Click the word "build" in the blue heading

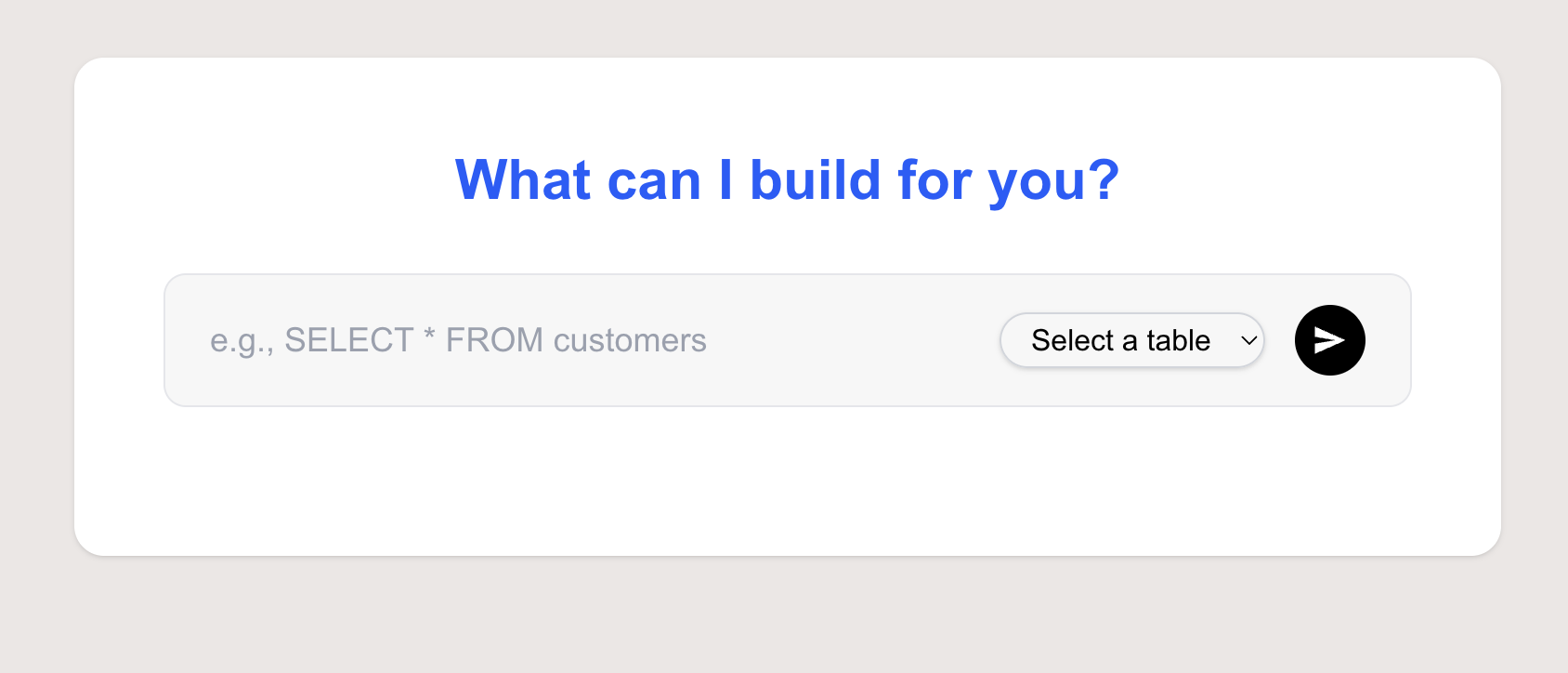(x=815, y=179)
